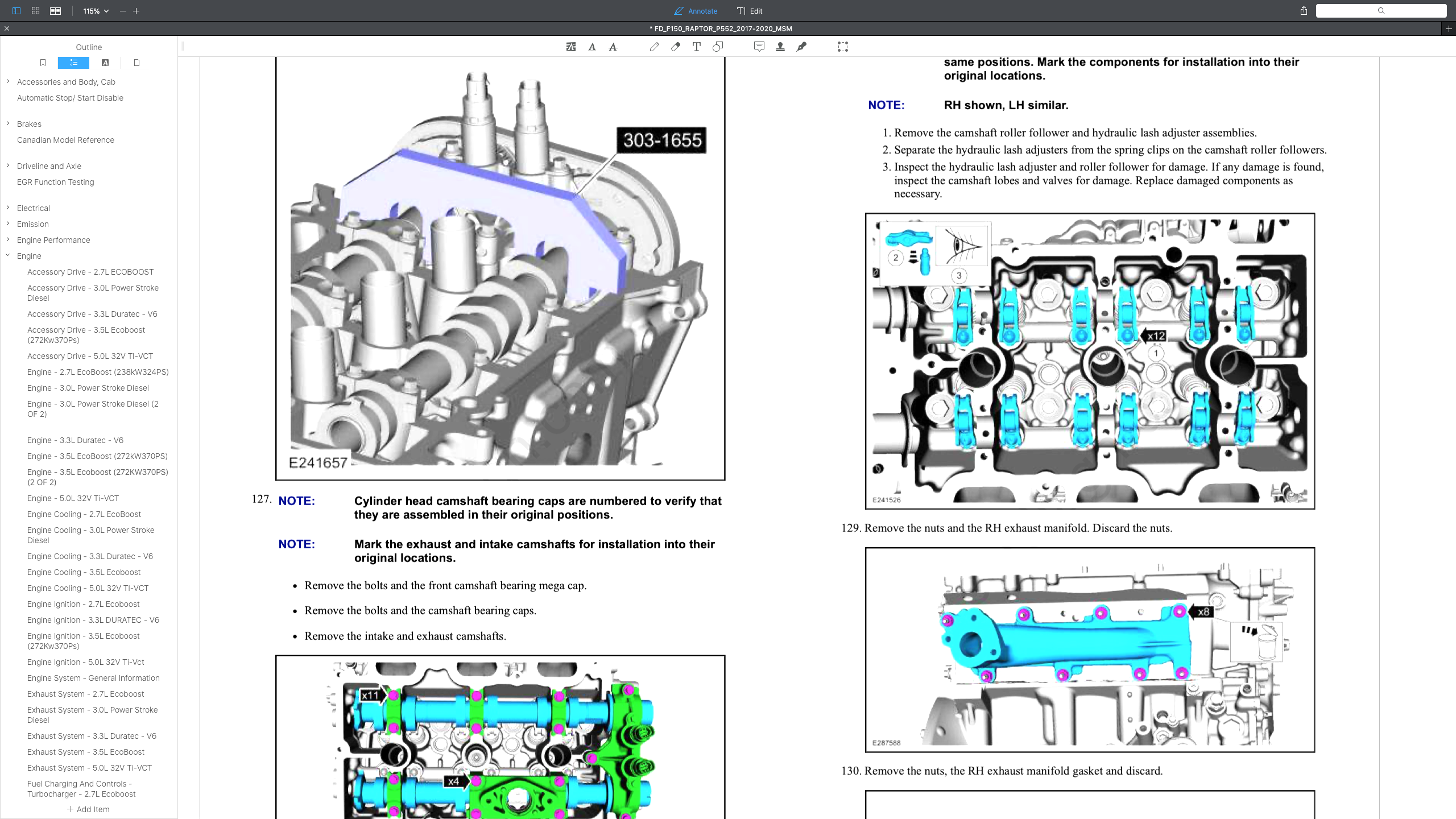Expand the Engine Performance section

(x=8, y=239)
